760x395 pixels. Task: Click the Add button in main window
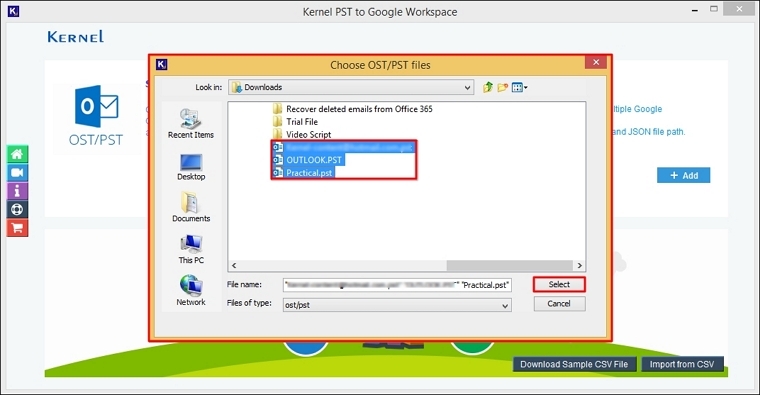tap(683, 175)
